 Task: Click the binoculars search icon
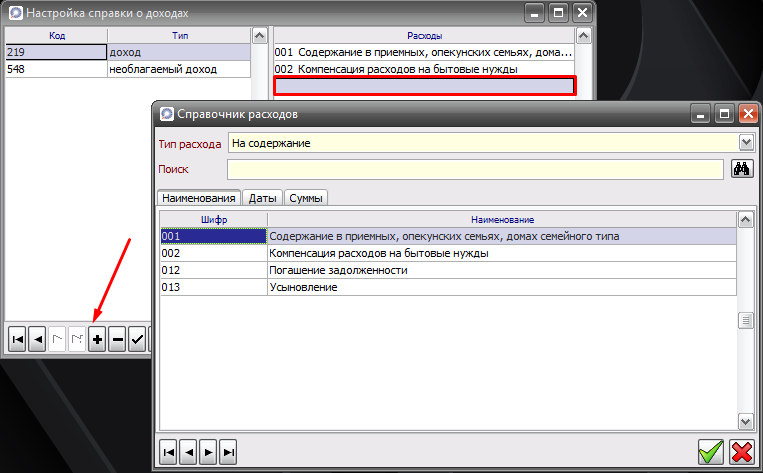click(x=742, y=169)
